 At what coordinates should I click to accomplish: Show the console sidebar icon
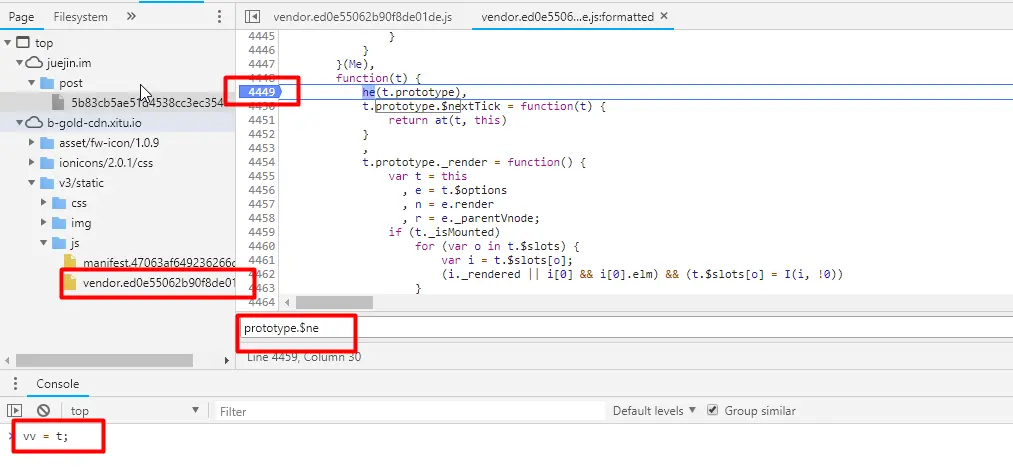[x=14, y=411]
